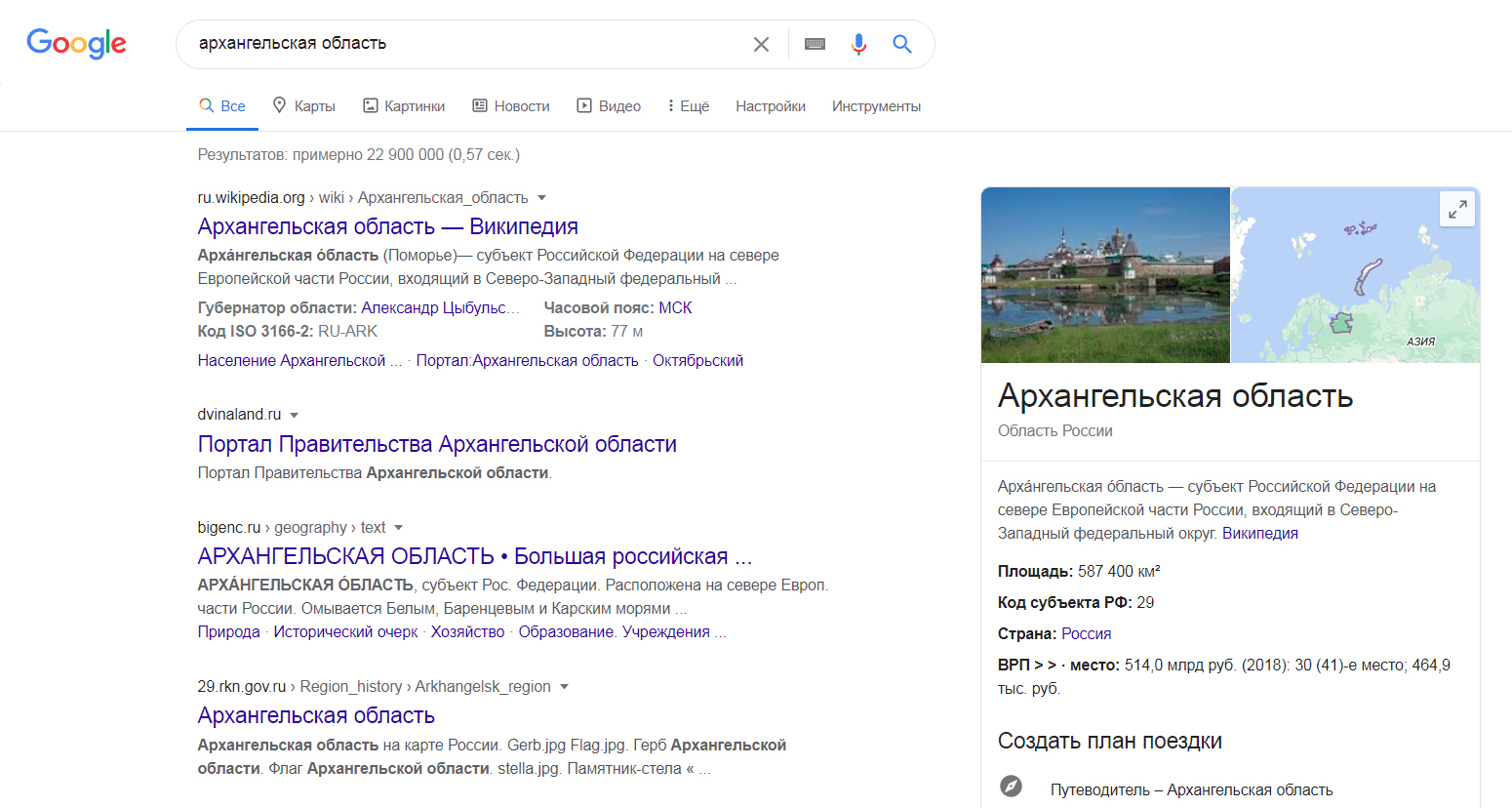Expand dropdown arrow next to bigenc.ru URL
Screen dimensions: 1512x808
[x=398, y=528]
